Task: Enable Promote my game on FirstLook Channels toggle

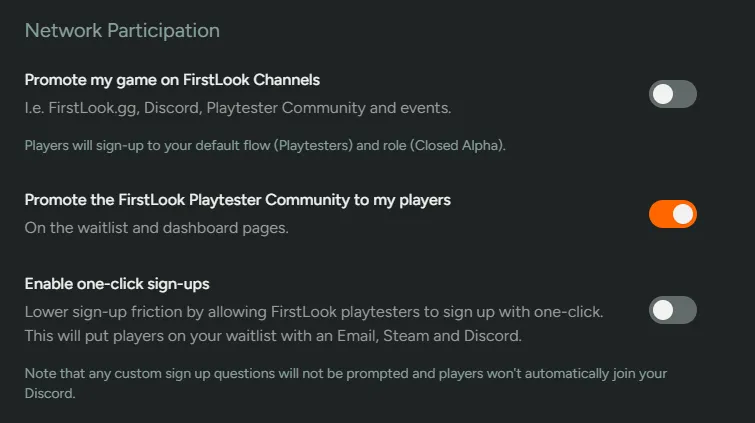Action: pos(672,95)
